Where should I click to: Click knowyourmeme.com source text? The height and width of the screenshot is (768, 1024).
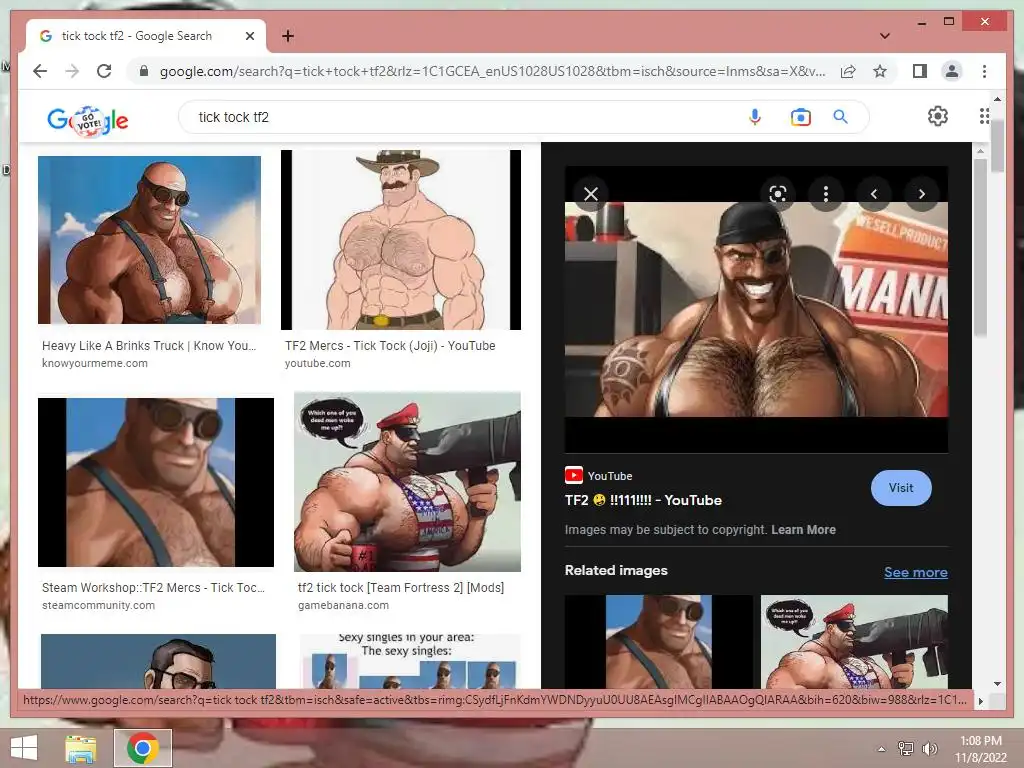pos(95,363)
